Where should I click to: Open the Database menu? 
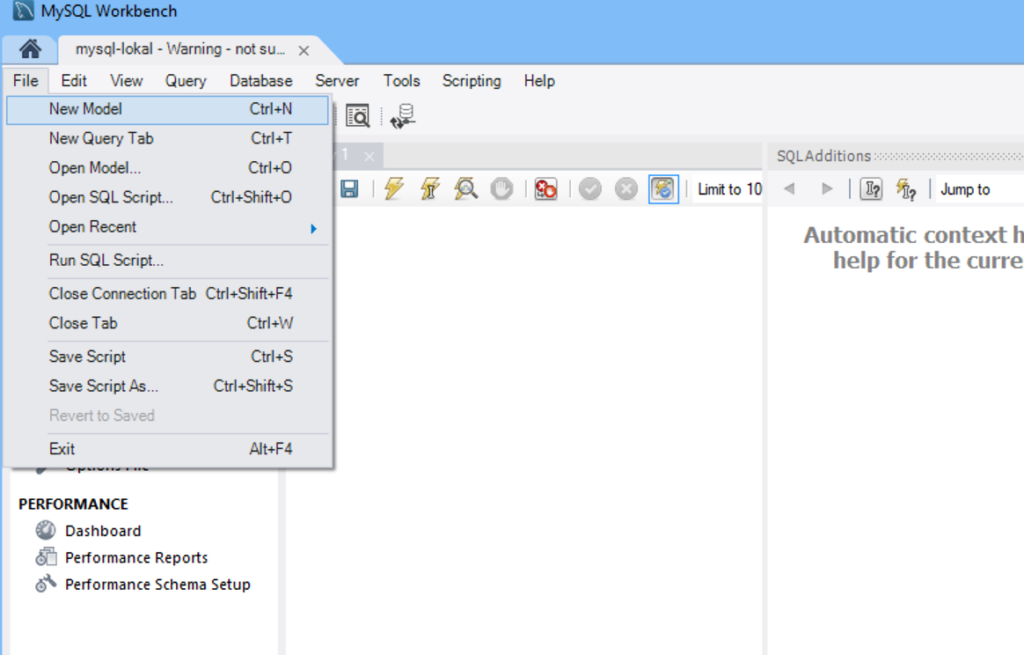261,81
